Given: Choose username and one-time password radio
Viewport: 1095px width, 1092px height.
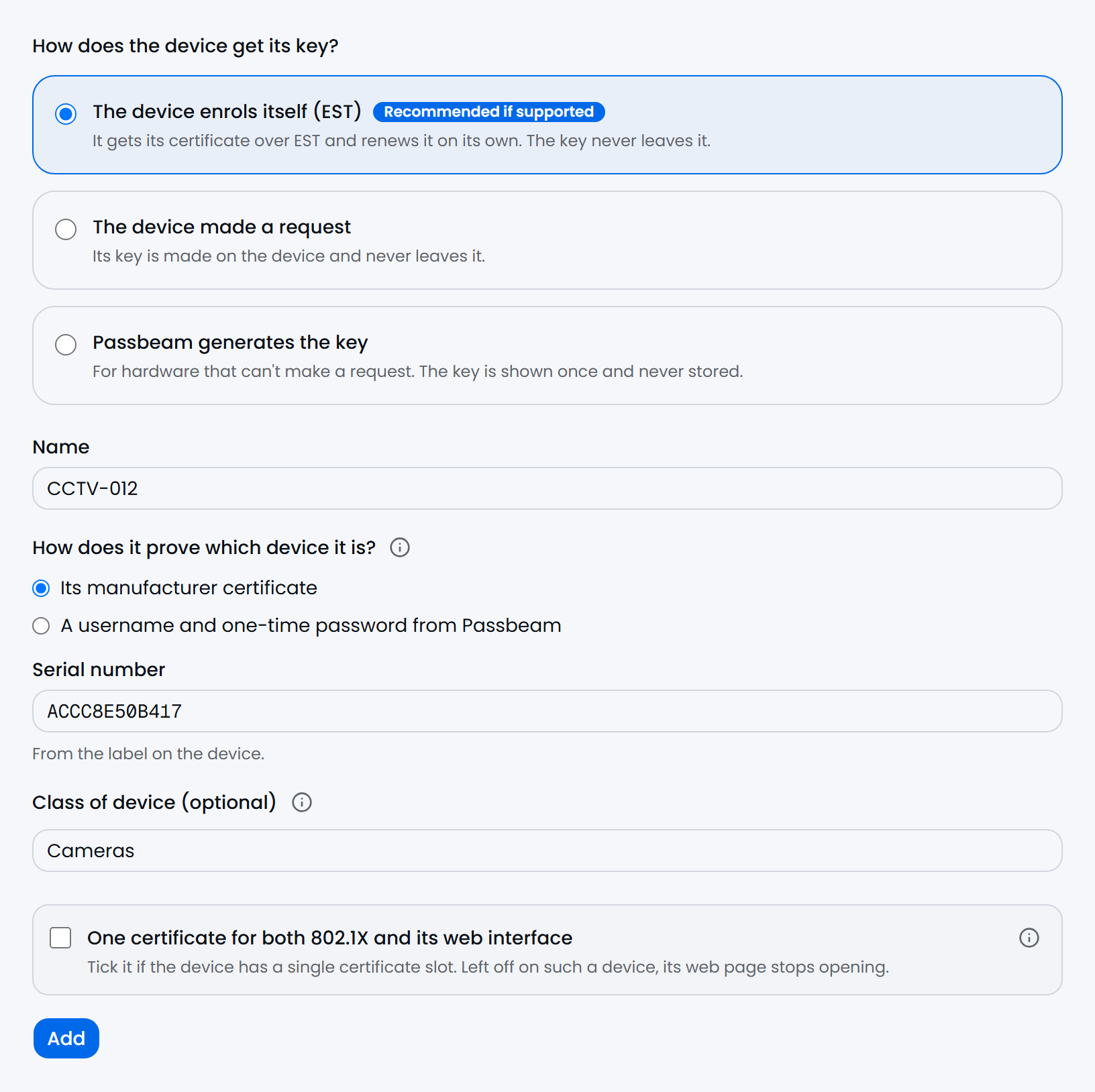Looking at the screenshot, I should pos(41,626).
